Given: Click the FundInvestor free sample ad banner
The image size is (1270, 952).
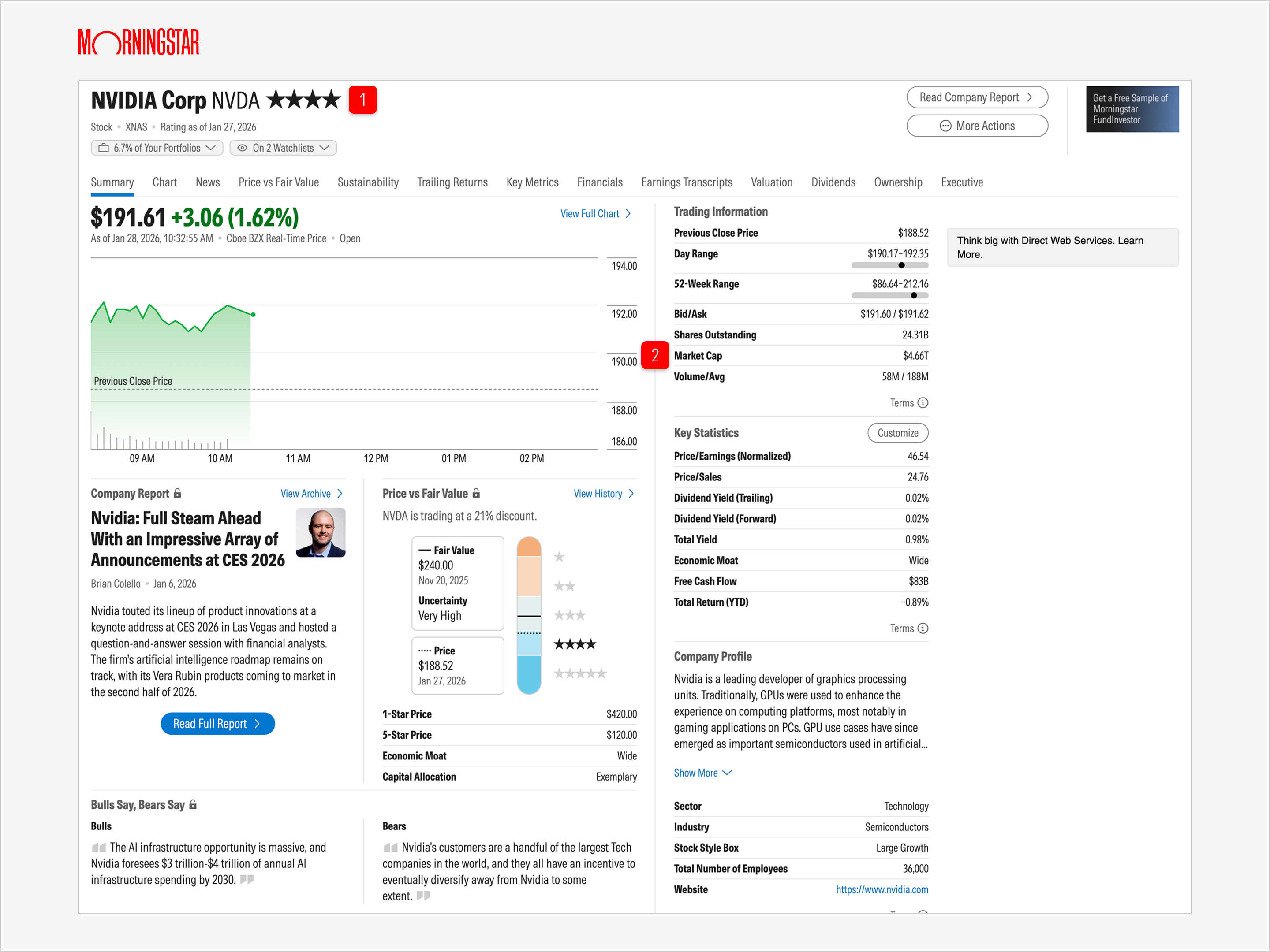Looking at the screenshot, I should (x=1132, y=109).
